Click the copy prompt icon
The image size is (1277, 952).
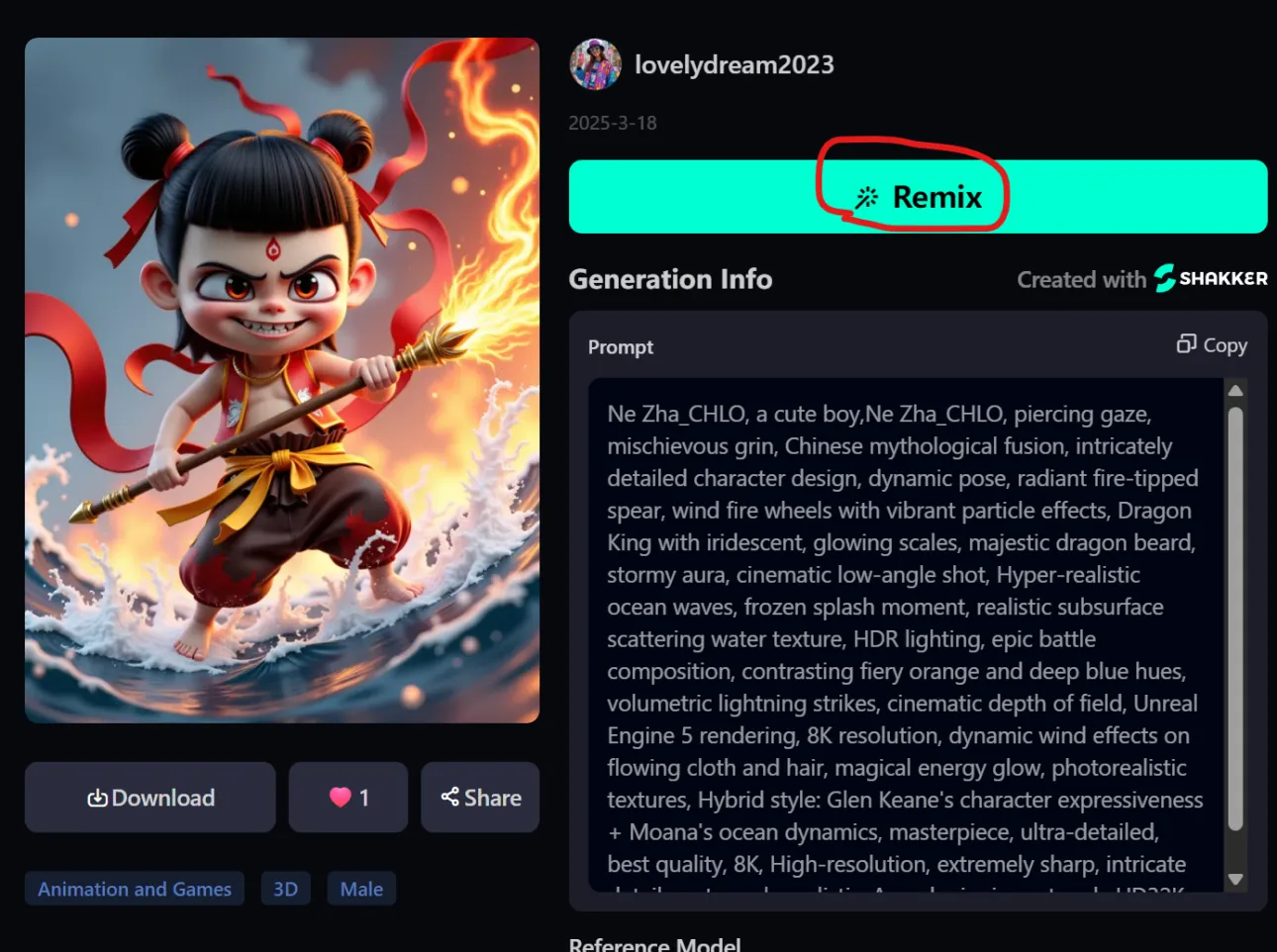click(1186, 343)
